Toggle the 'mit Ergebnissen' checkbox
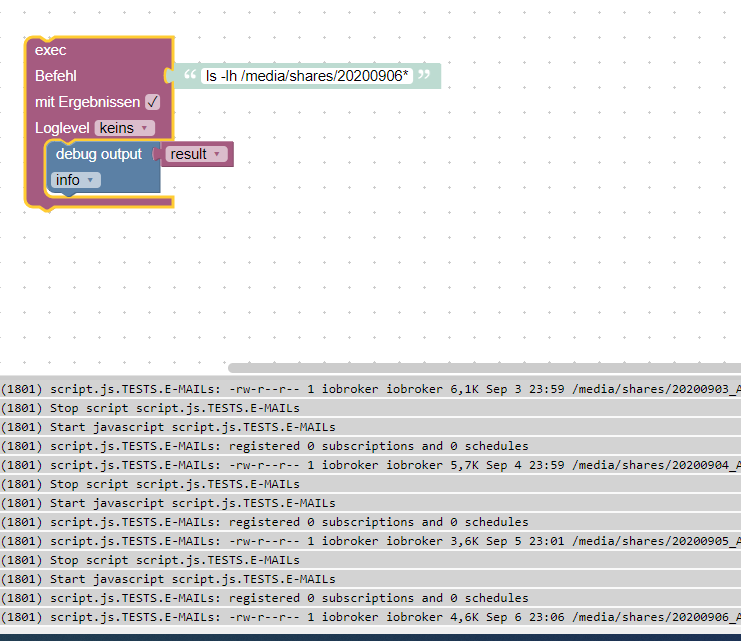The image size is (741, 641). click(152, 102)
